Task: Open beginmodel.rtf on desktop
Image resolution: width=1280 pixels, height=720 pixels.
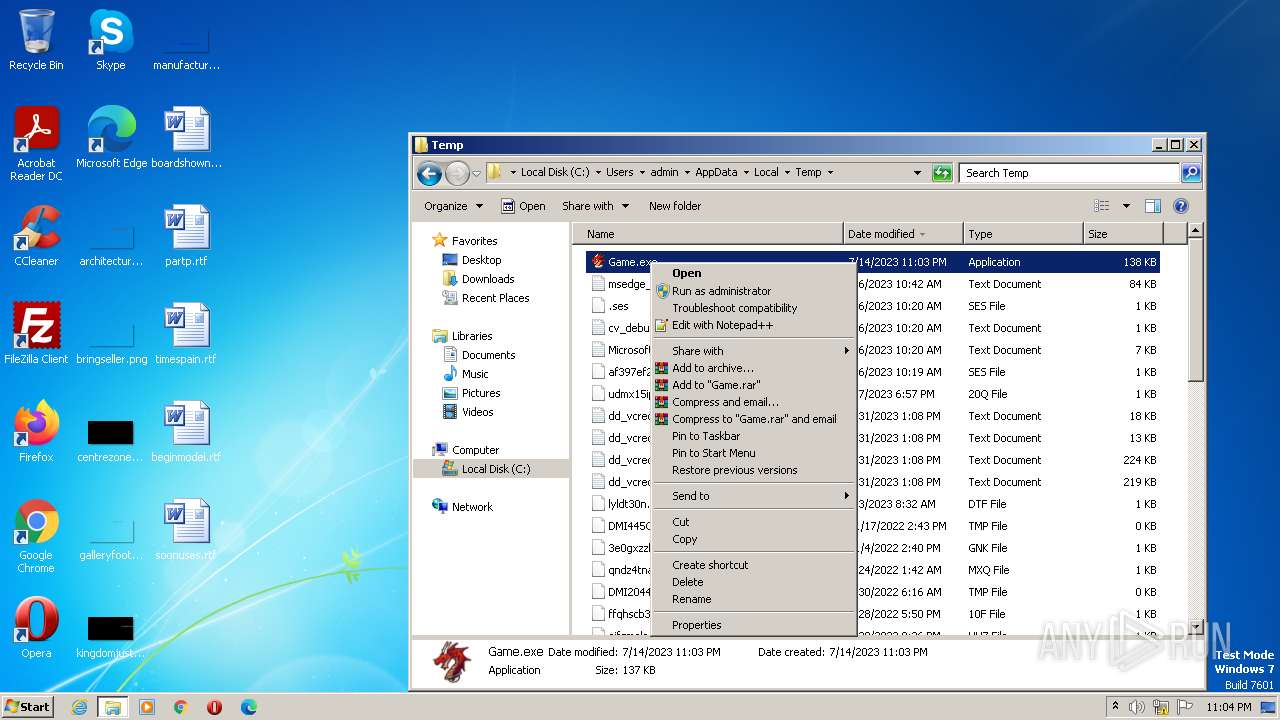Action: click(187, 432)
